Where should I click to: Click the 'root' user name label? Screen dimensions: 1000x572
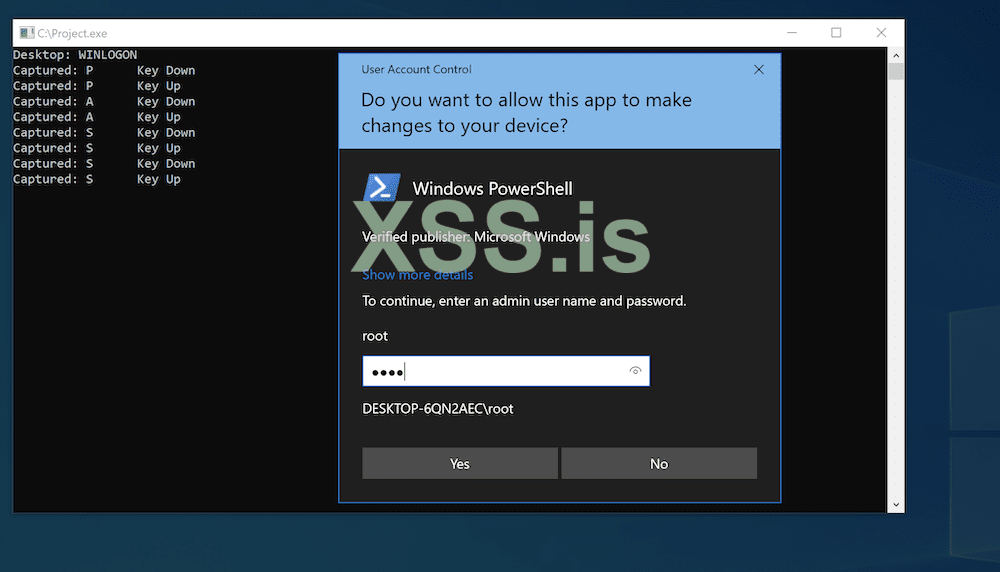click(375, 336)
